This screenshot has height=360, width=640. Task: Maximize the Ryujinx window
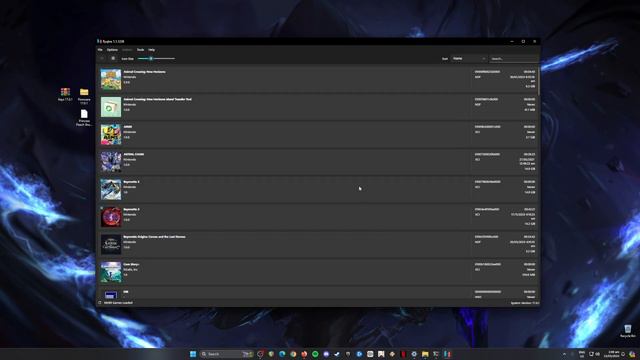(523, 41)
